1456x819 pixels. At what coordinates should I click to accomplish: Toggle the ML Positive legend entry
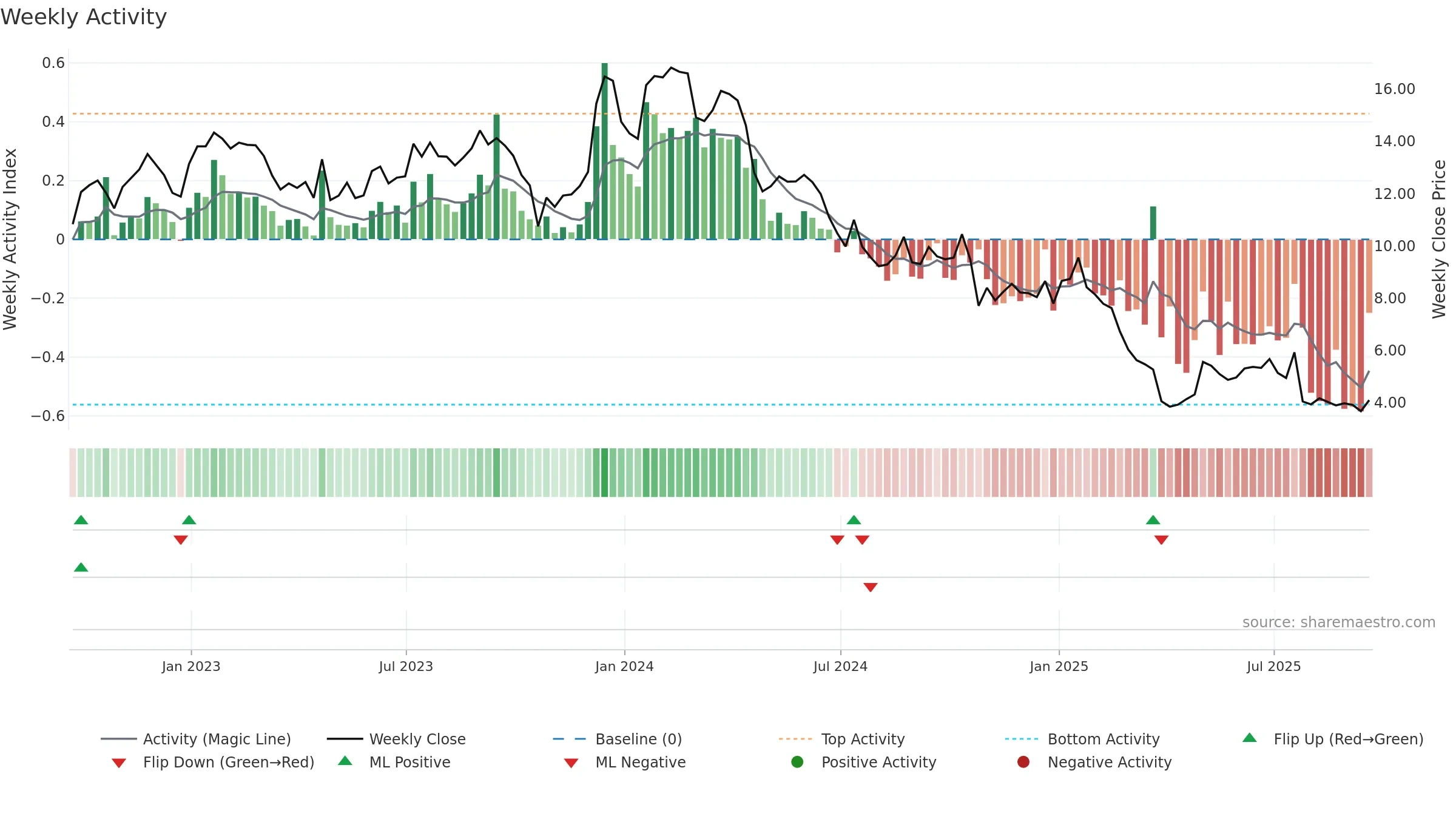pyautogui.click(x=394, y=762)
